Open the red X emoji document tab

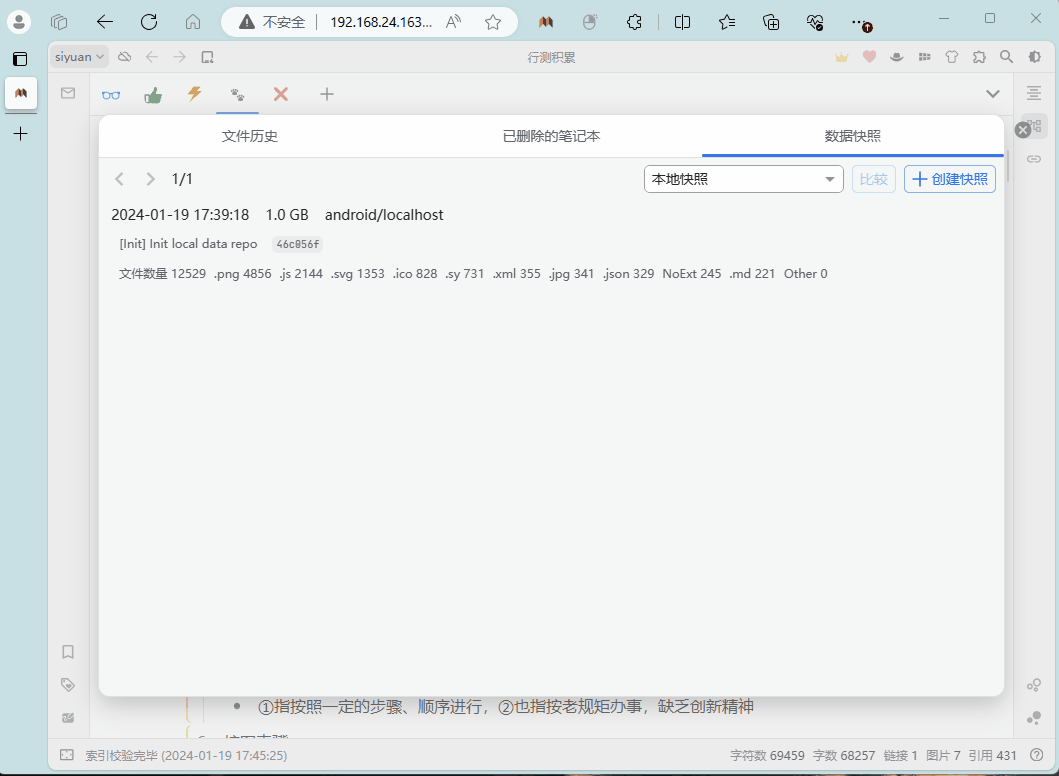click(x=280, y=93)
